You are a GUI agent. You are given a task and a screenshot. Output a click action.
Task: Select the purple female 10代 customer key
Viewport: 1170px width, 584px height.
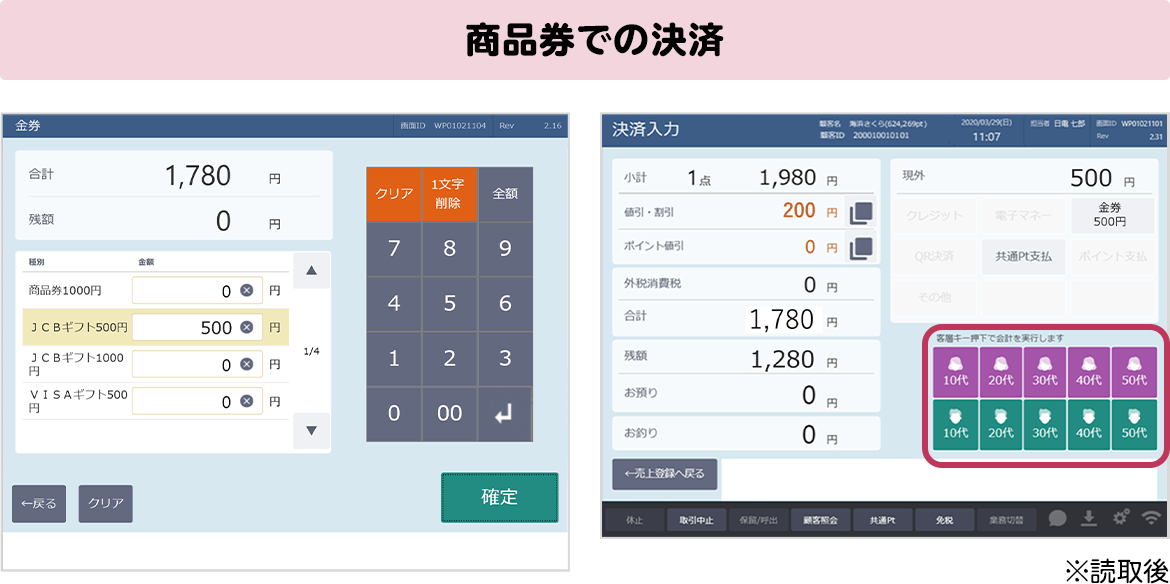(955, 371)
